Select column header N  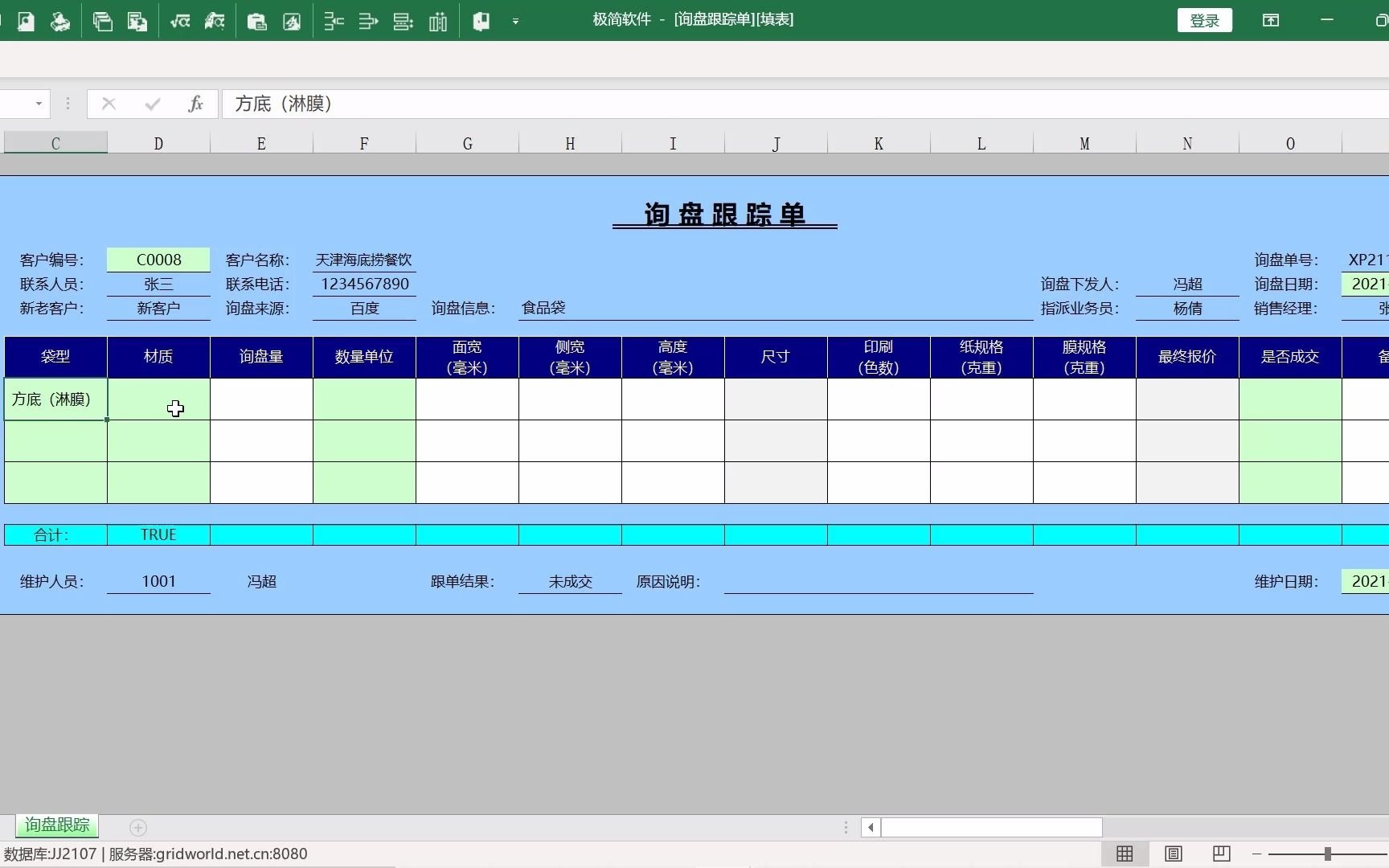pyautogui.click(x=1187, y=143)
